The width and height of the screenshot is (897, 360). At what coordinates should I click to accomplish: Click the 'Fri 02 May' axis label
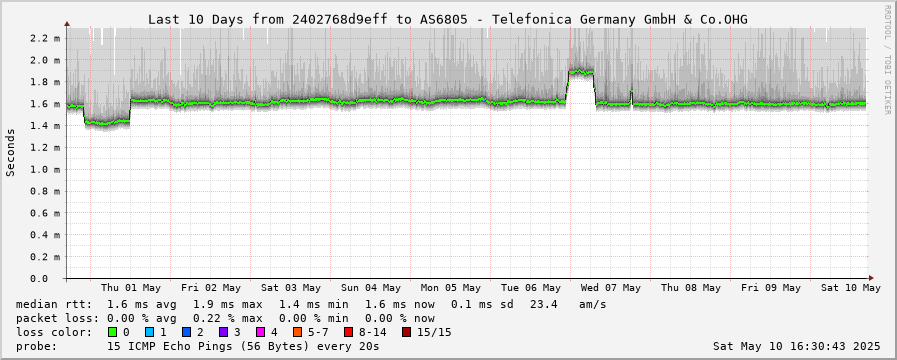click(211, 287)
